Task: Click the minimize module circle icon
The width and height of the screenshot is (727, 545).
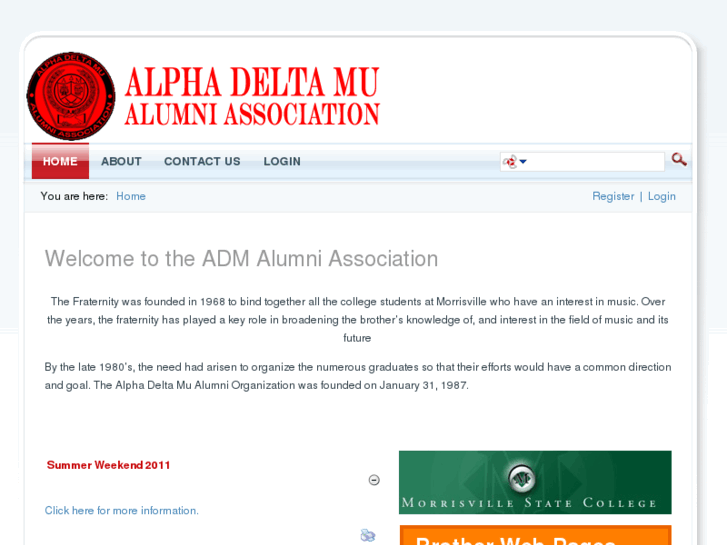Action: pos(374,480)
